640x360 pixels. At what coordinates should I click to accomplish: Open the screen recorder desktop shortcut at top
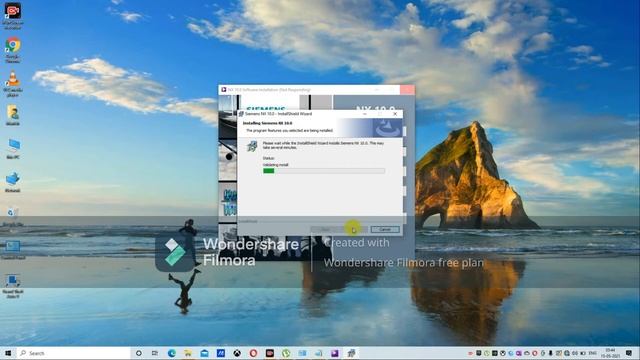pos(13,16)
